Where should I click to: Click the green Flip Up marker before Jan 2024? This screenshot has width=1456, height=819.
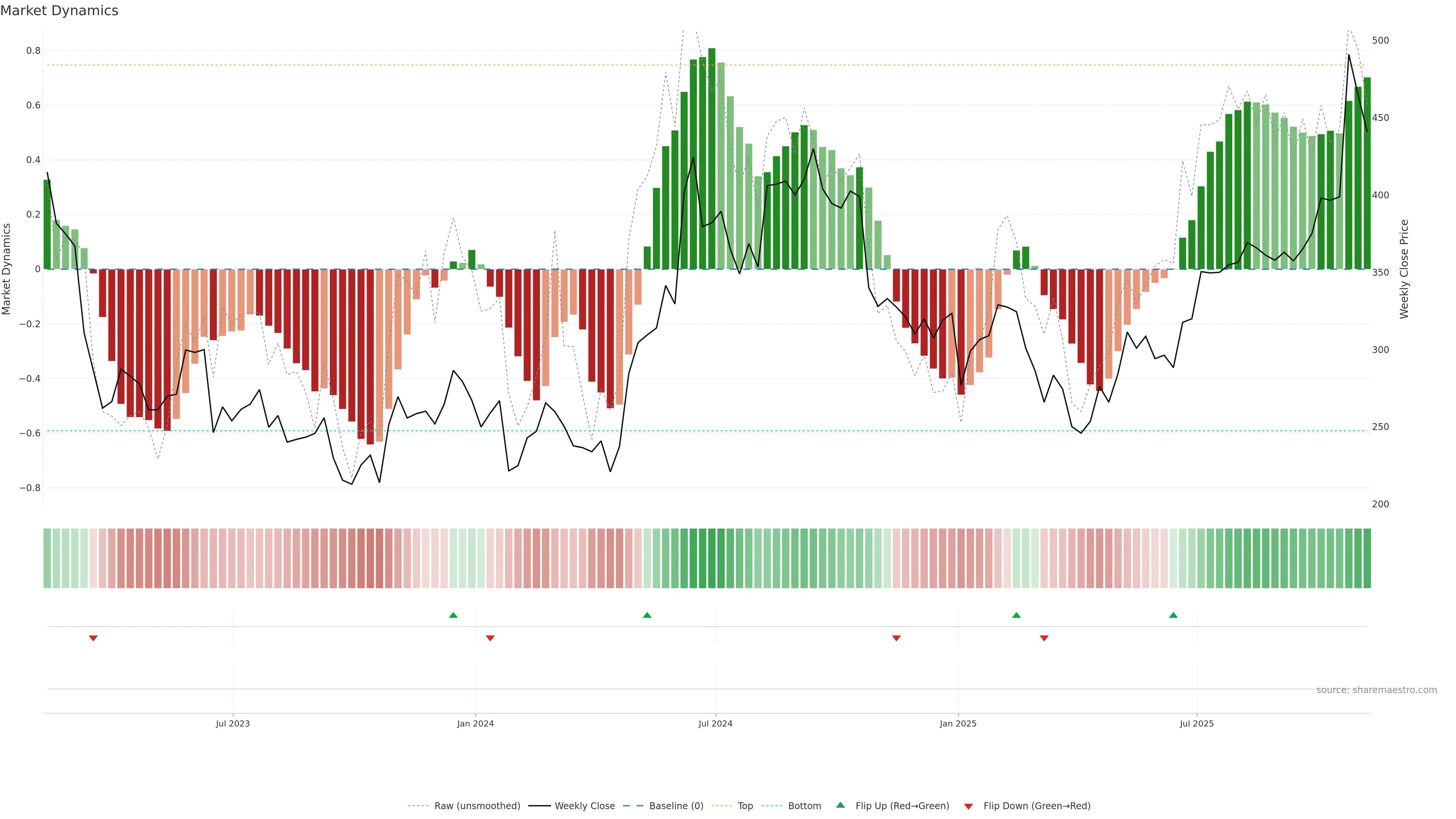point(453,615)
